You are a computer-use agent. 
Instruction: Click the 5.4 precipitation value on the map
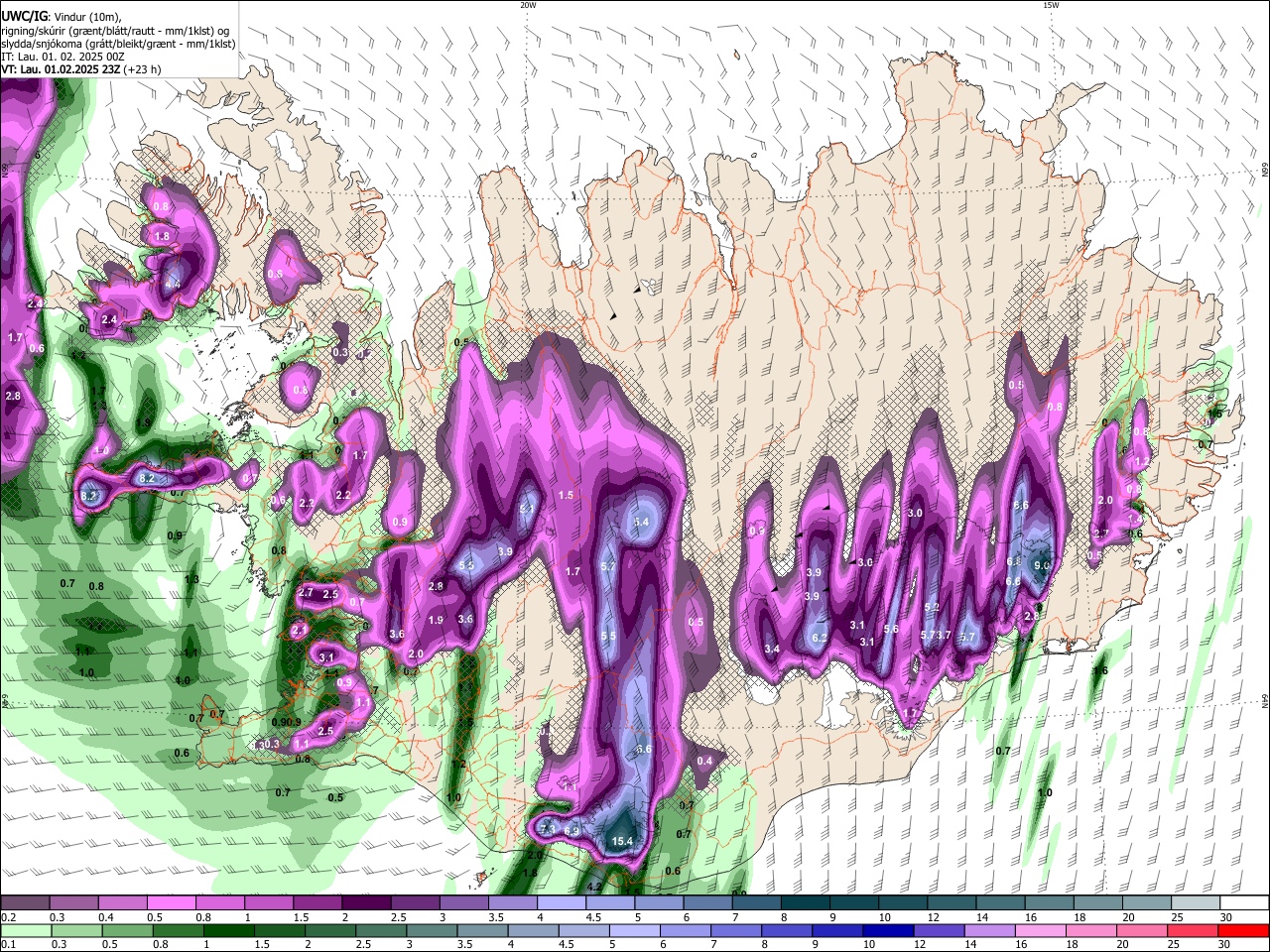641,522
